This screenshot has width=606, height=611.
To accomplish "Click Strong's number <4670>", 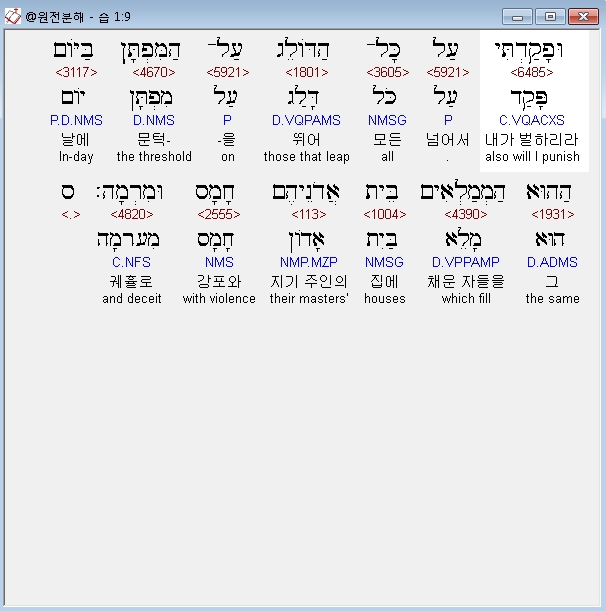I will 154,72.
